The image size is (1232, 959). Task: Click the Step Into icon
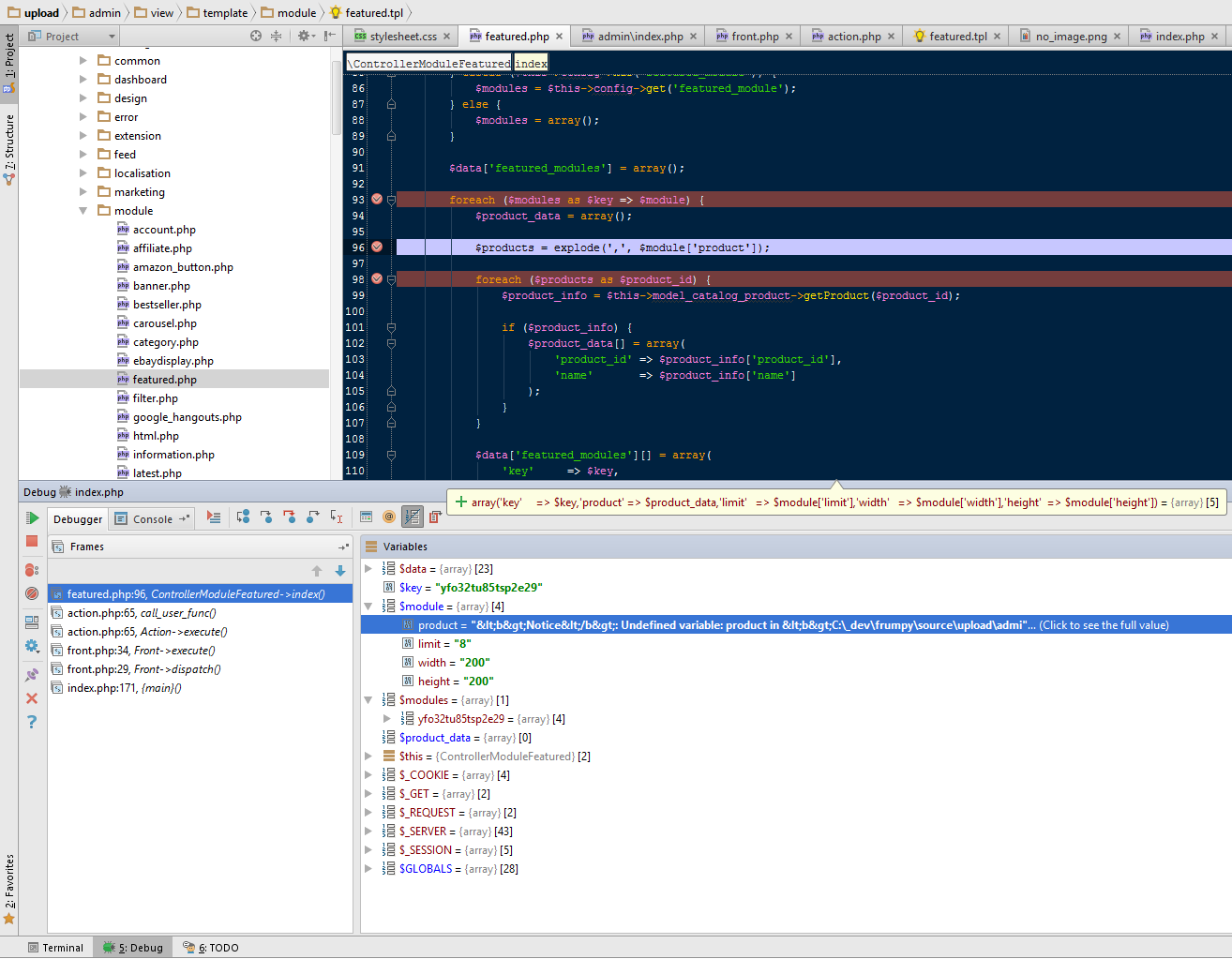266,517
